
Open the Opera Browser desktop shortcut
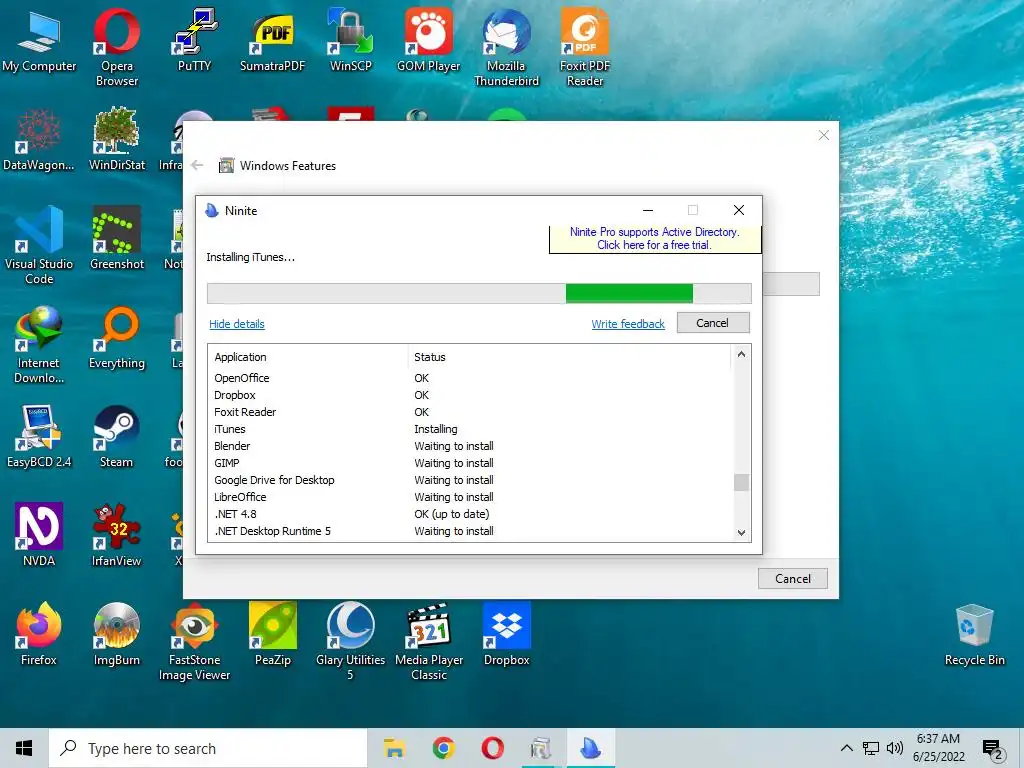click(117, 47)
